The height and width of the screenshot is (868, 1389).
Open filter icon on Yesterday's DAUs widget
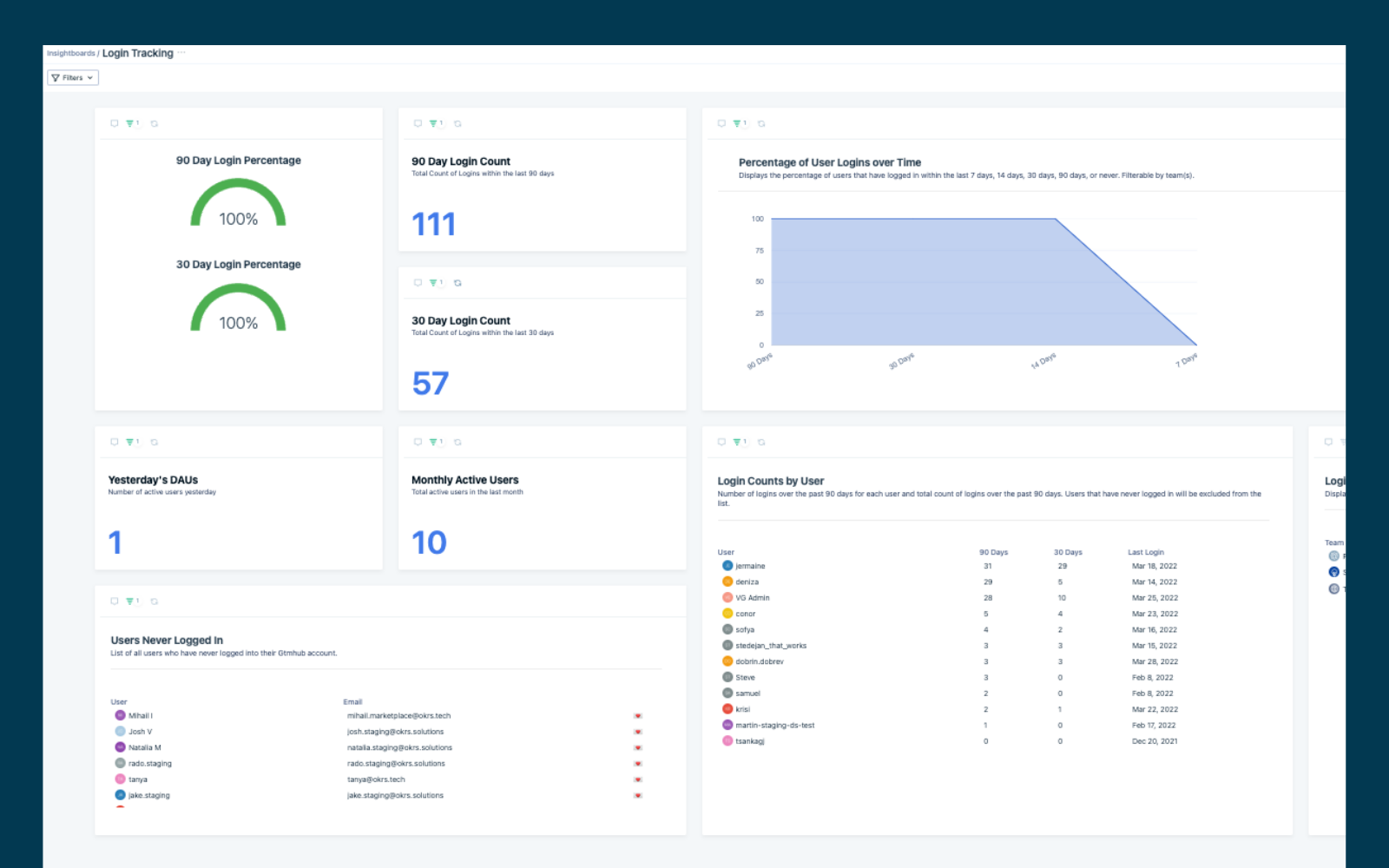(131, 442)
